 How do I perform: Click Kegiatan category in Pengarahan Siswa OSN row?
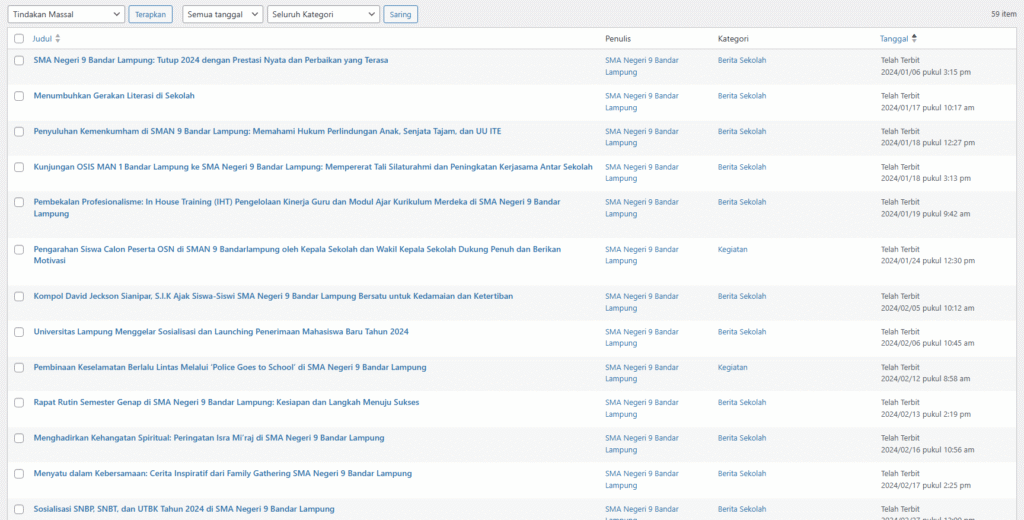click(x=733, y=249)
